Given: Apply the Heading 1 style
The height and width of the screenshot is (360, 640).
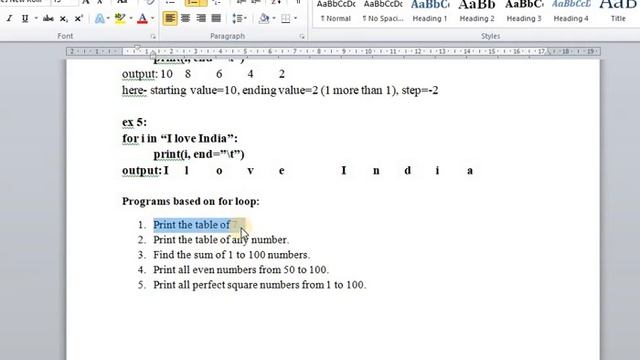Looking at the screenshot, I should click(430, 12).
